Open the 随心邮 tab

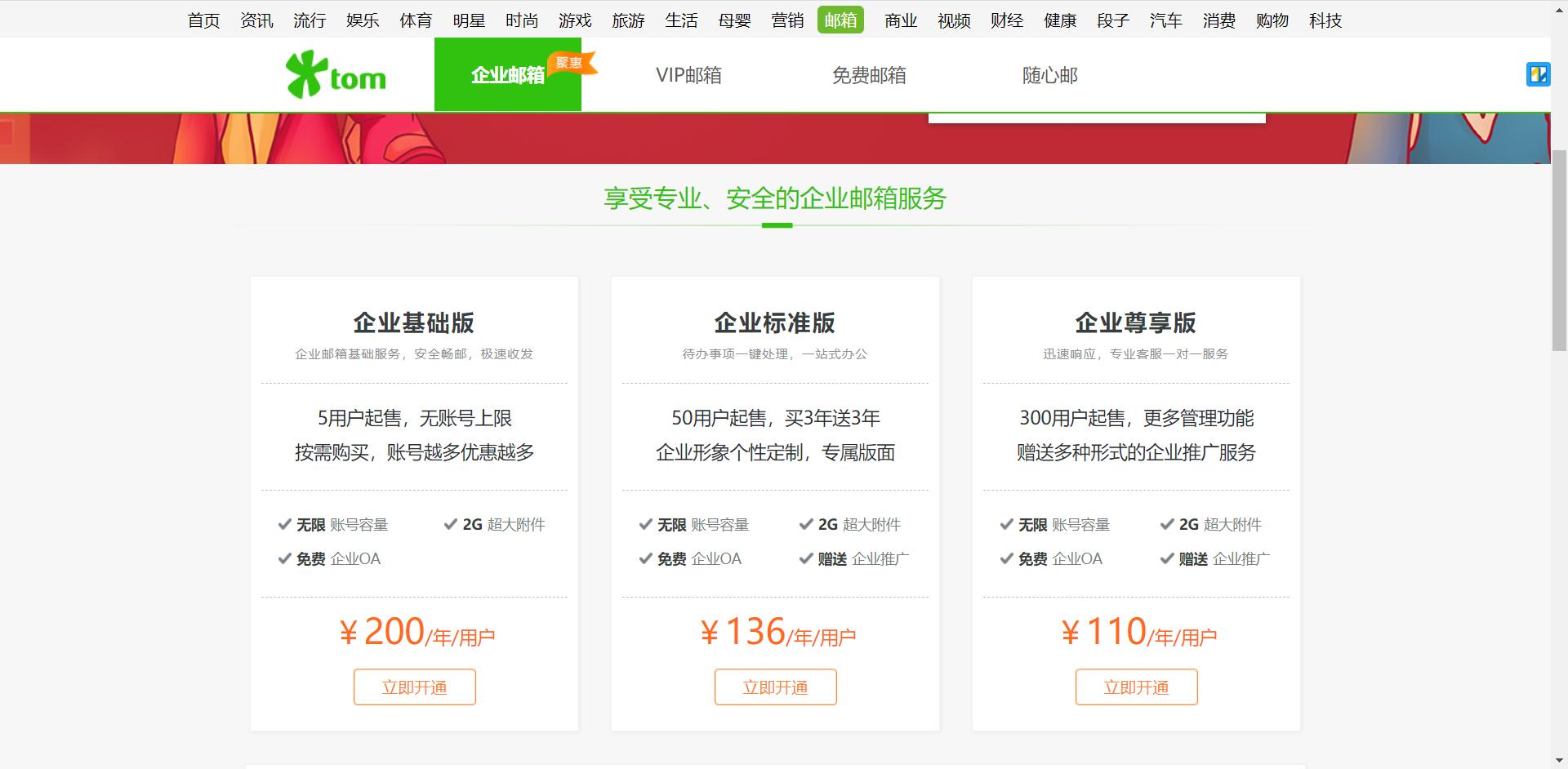pyautogui.click(x=1050, y=74)
